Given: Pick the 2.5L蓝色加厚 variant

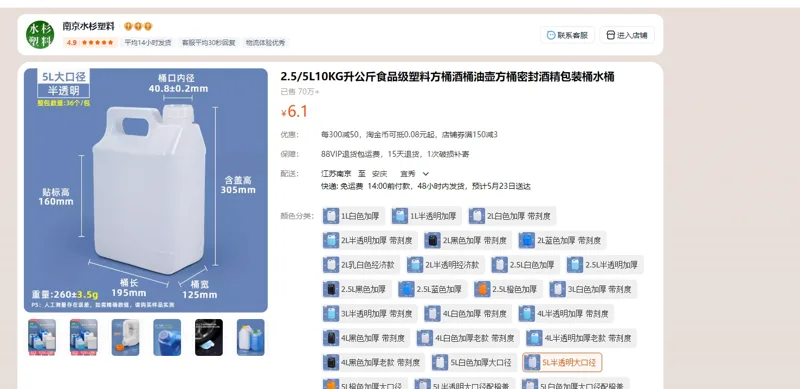Looking at the screenshot, I should tap(433, 289).
